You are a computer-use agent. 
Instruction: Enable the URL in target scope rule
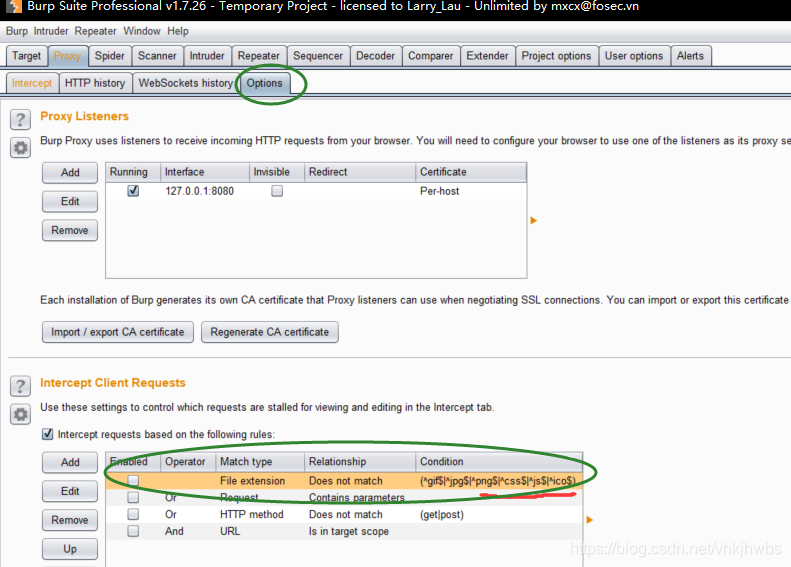coord(133,531)
